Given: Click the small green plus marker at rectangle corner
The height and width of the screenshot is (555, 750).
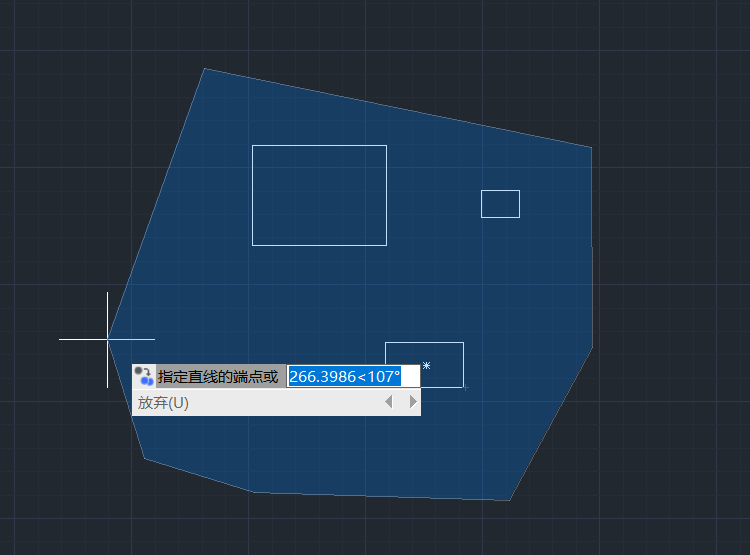Looking at the screenshot, I should point(465,388).
